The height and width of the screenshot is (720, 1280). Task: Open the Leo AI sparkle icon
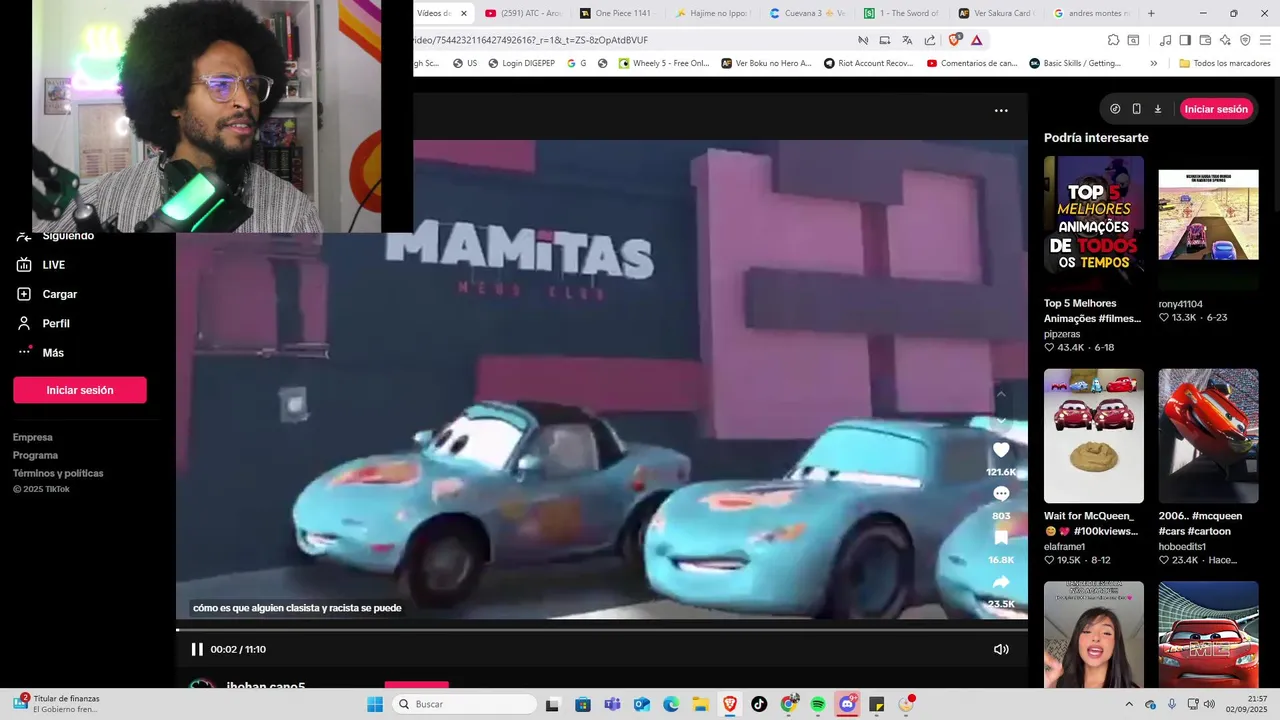pyautogui.click(x=1225, y=40)
